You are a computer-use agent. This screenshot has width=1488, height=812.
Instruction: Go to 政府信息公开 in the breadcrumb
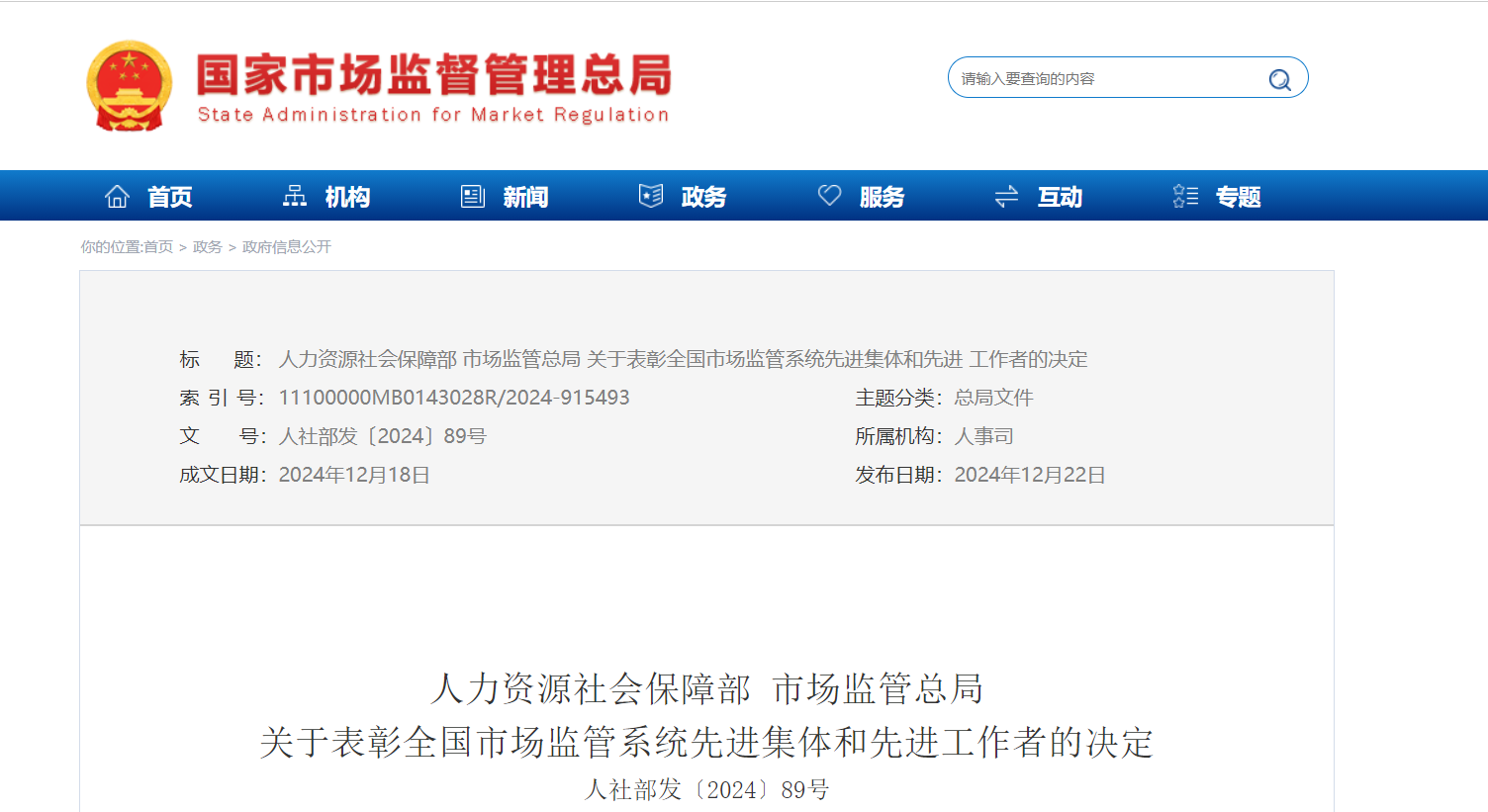[287, 247]
